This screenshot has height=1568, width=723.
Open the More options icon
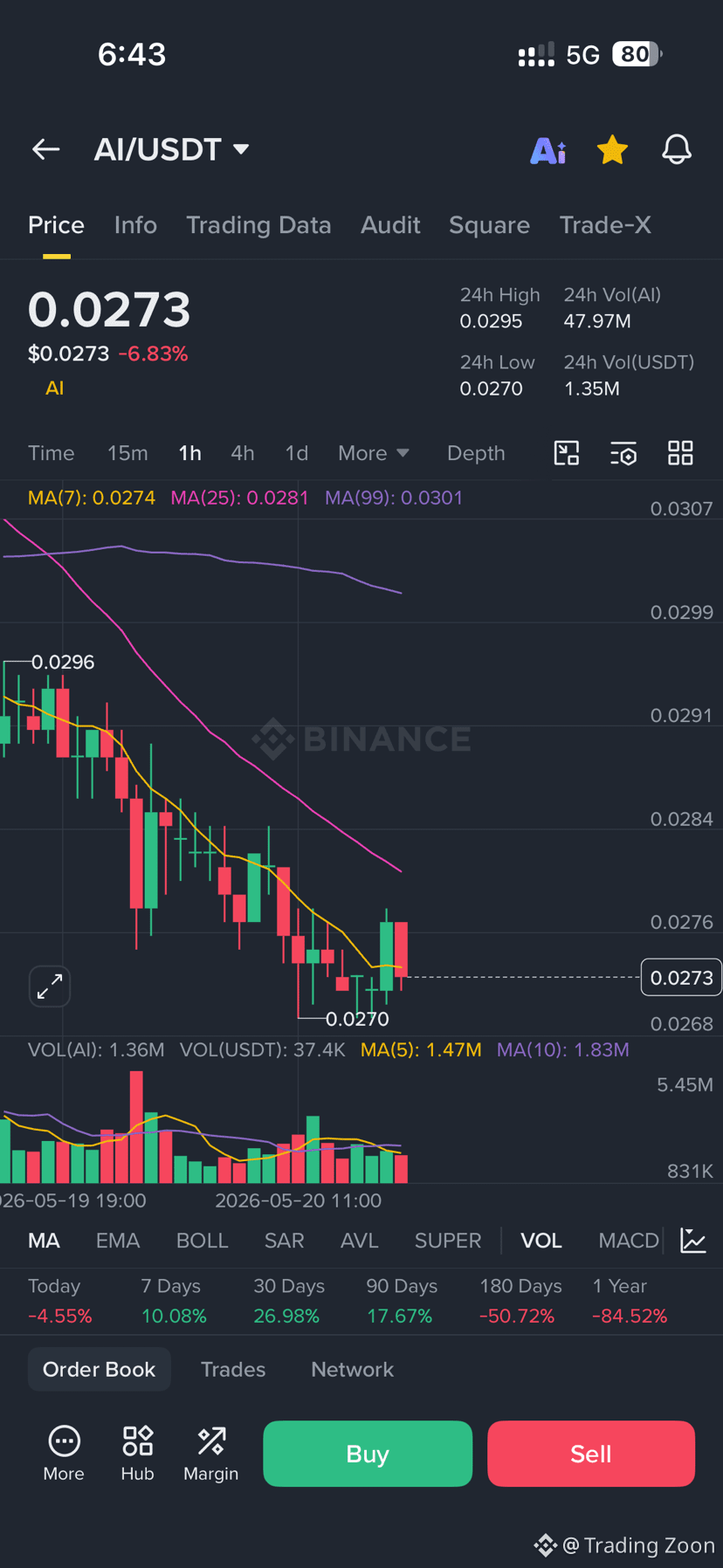64,1454
